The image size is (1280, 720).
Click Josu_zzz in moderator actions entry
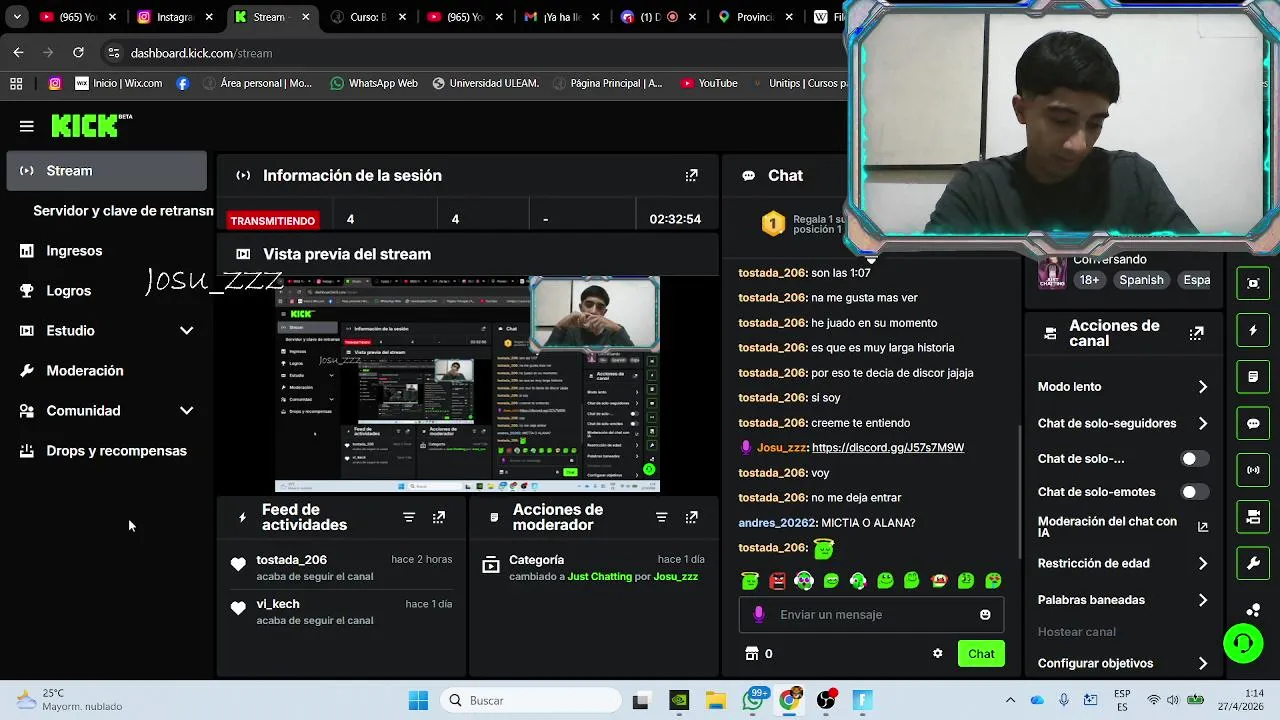[x=675, y=577]
